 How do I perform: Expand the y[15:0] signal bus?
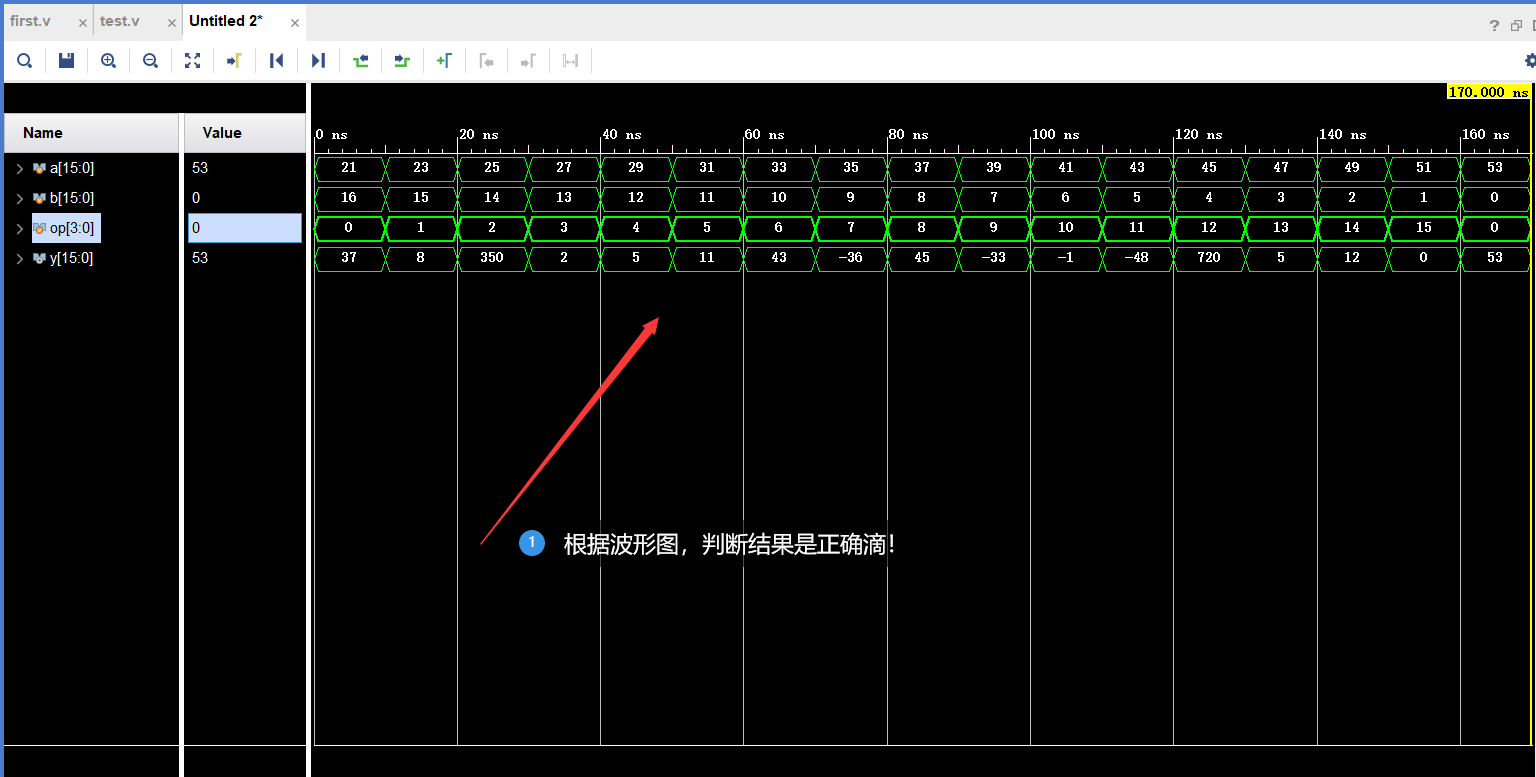(20, 258)
